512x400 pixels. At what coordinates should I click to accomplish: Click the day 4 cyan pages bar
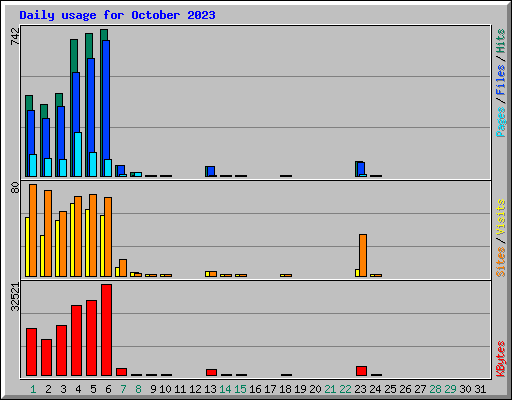coord(78,154)
